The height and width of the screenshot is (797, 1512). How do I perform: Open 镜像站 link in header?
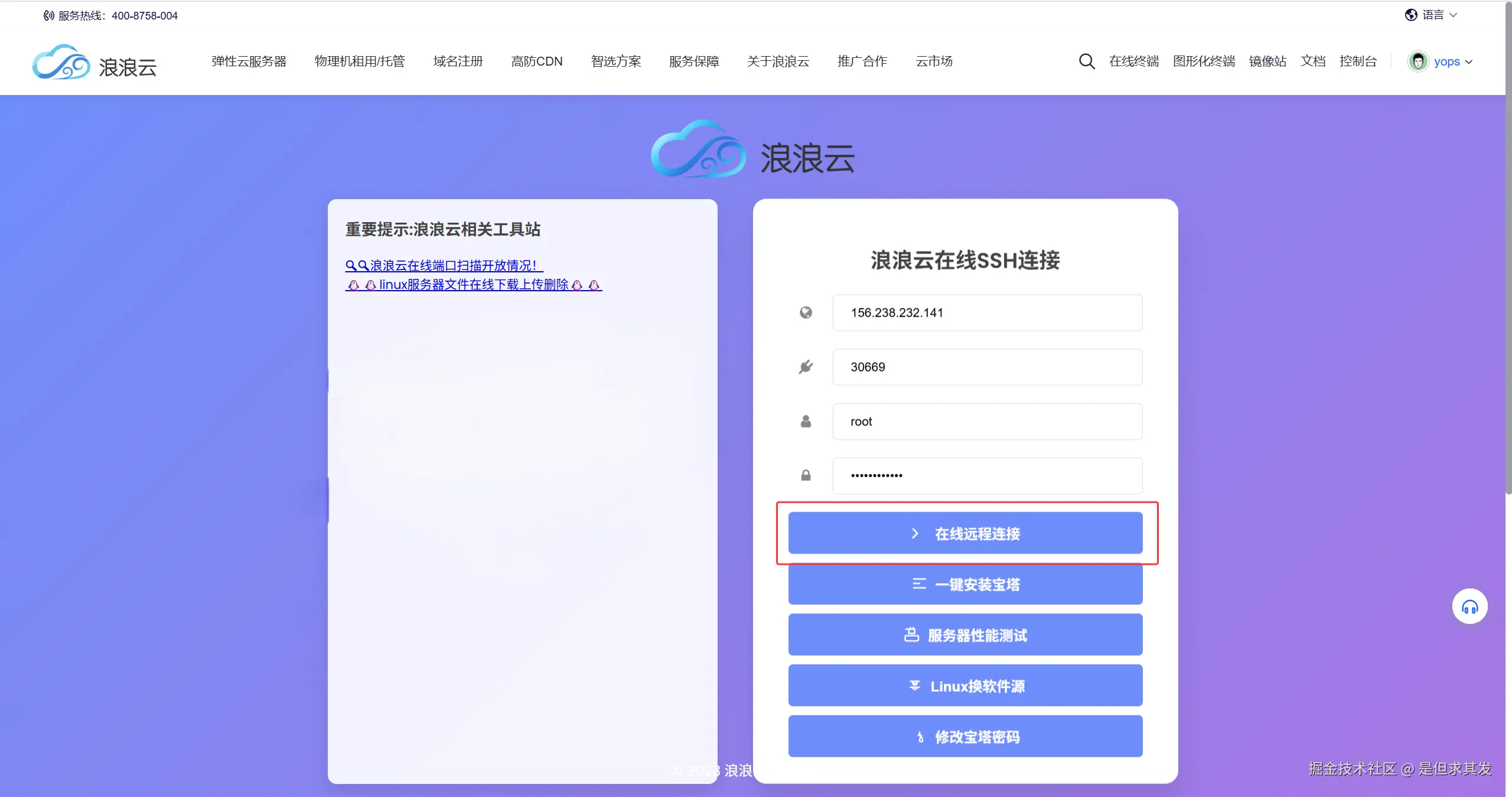pos(1267,61)
